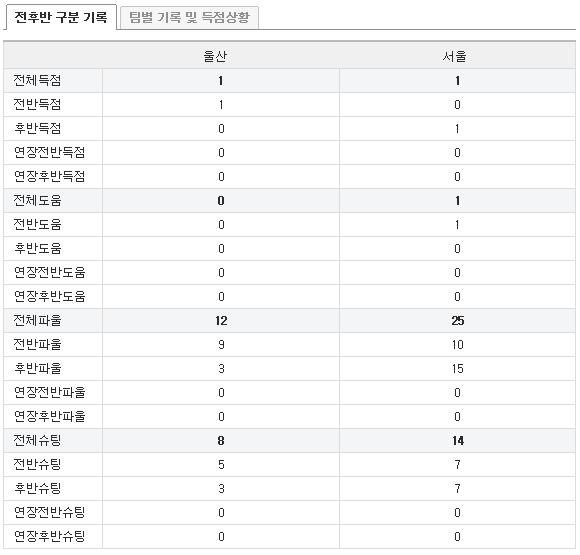Select 서울 전체파울 value 25
This screenshot has height=555, width=580.
click(458, 320)
